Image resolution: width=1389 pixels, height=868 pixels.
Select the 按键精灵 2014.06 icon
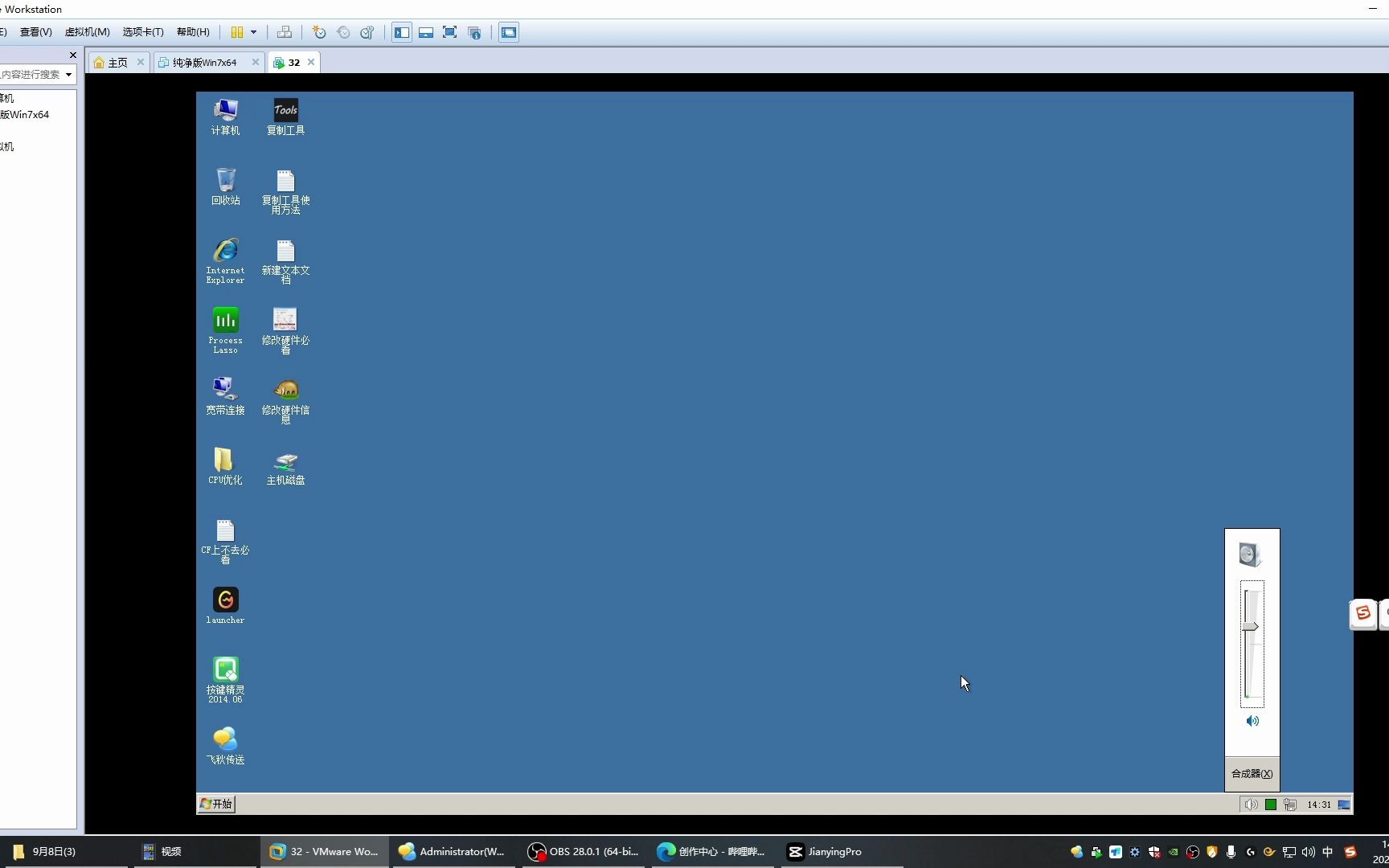click(225, 680)
